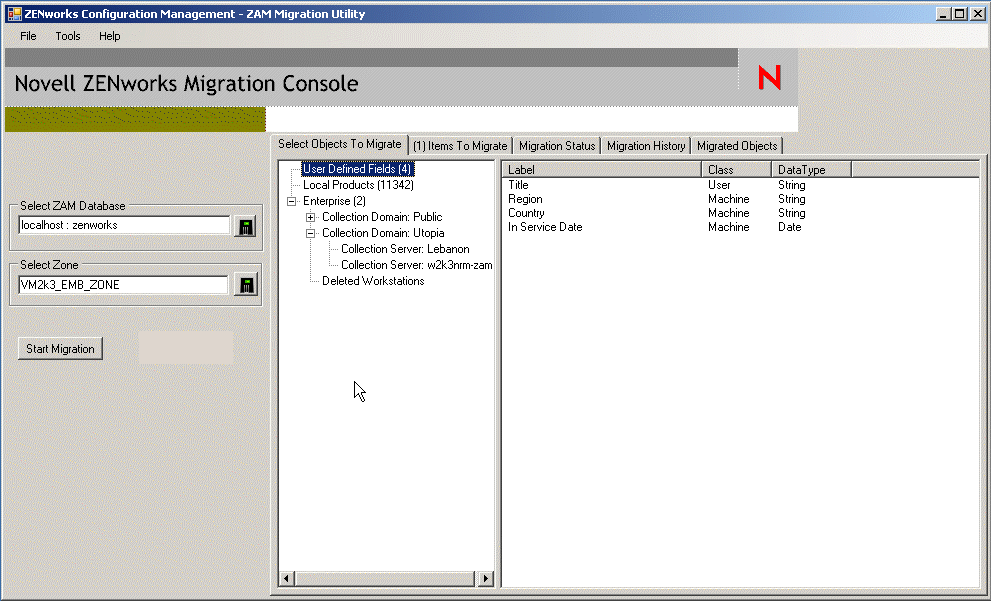Show the Migrated Objects tab
The image size is (991, 601).
pos(736,146)
